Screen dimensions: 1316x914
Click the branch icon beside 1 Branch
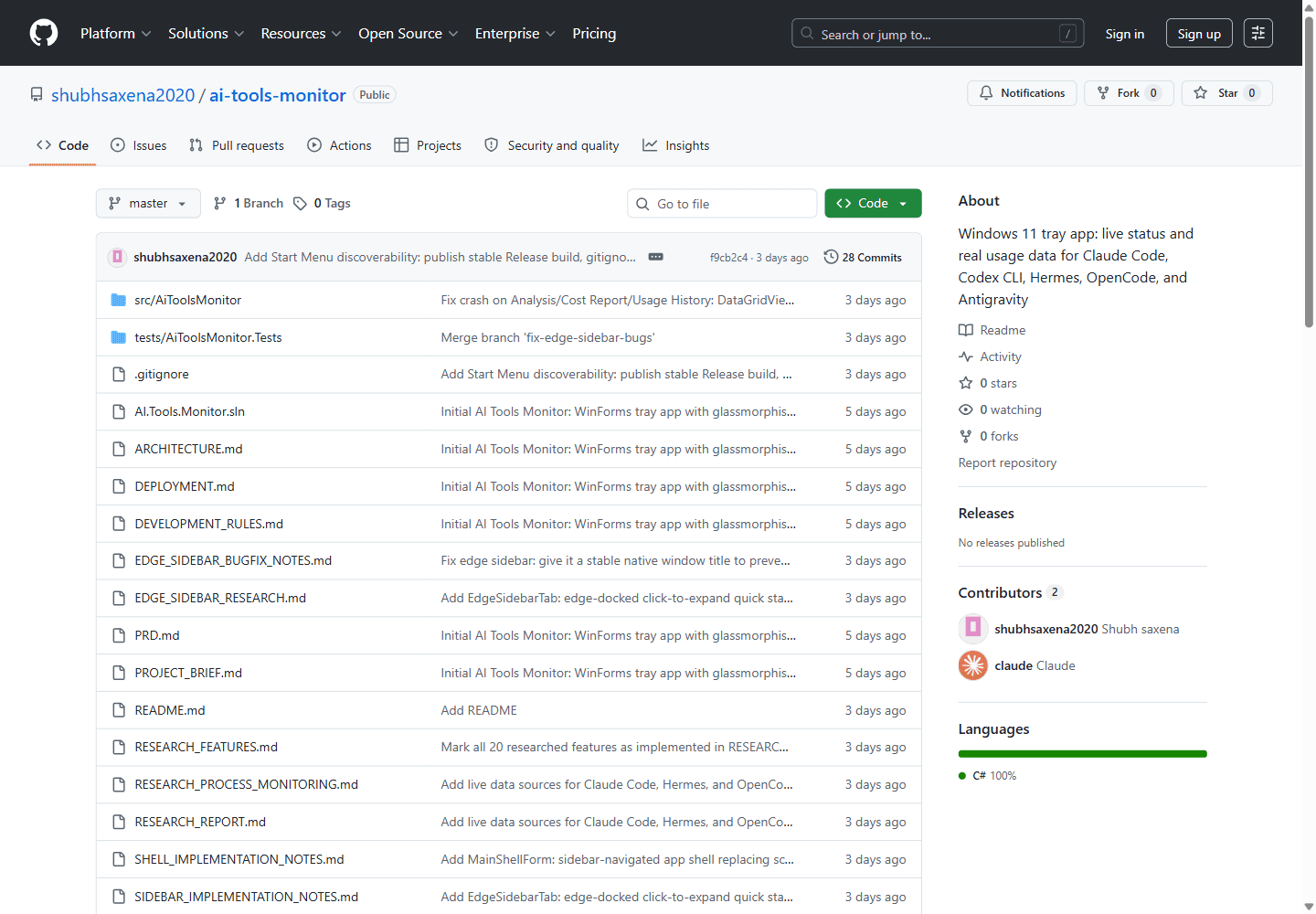(220, 204)
